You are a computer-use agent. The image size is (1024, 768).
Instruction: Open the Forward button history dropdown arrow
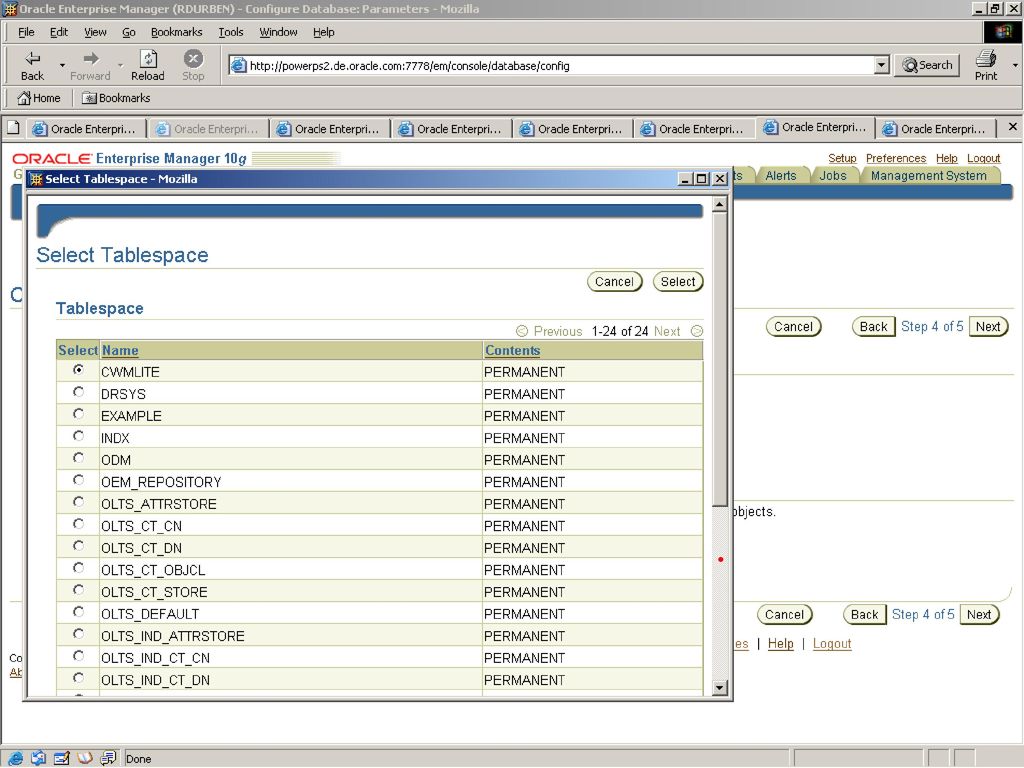coord(120,65)
